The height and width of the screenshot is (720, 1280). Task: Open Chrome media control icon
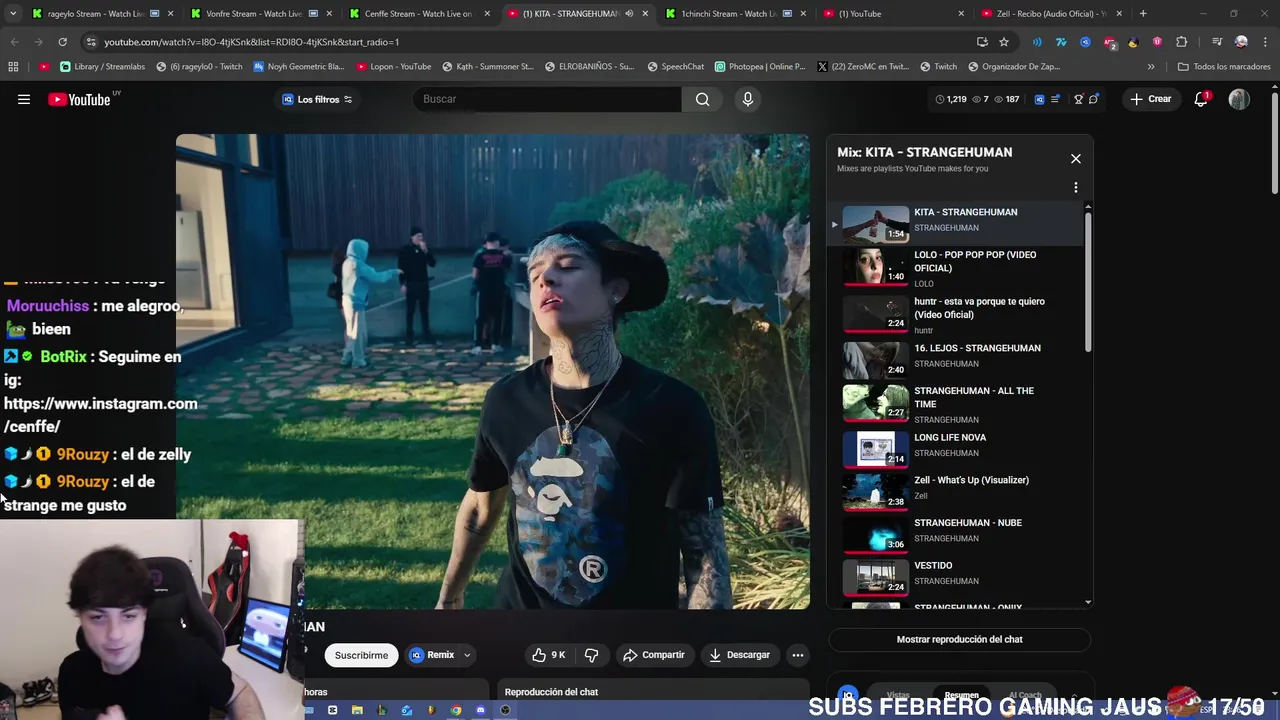[x=1217, y=42]
